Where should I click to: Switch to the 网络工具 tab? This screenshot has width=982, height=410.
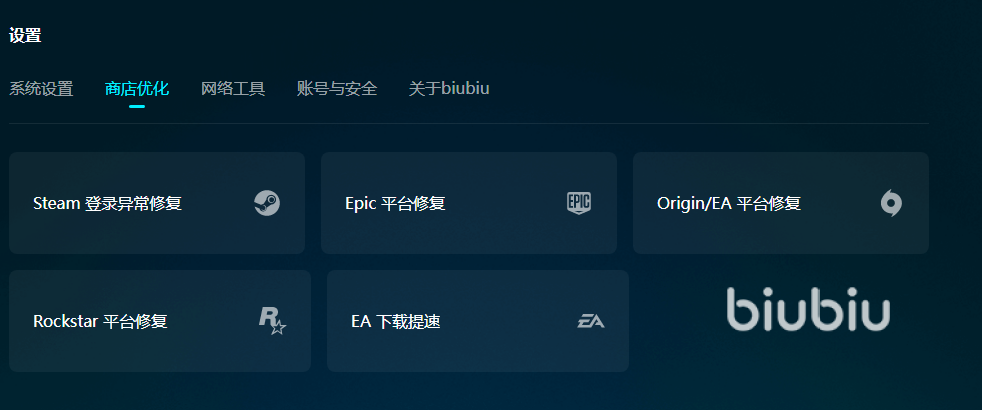(x=233, y=89)
